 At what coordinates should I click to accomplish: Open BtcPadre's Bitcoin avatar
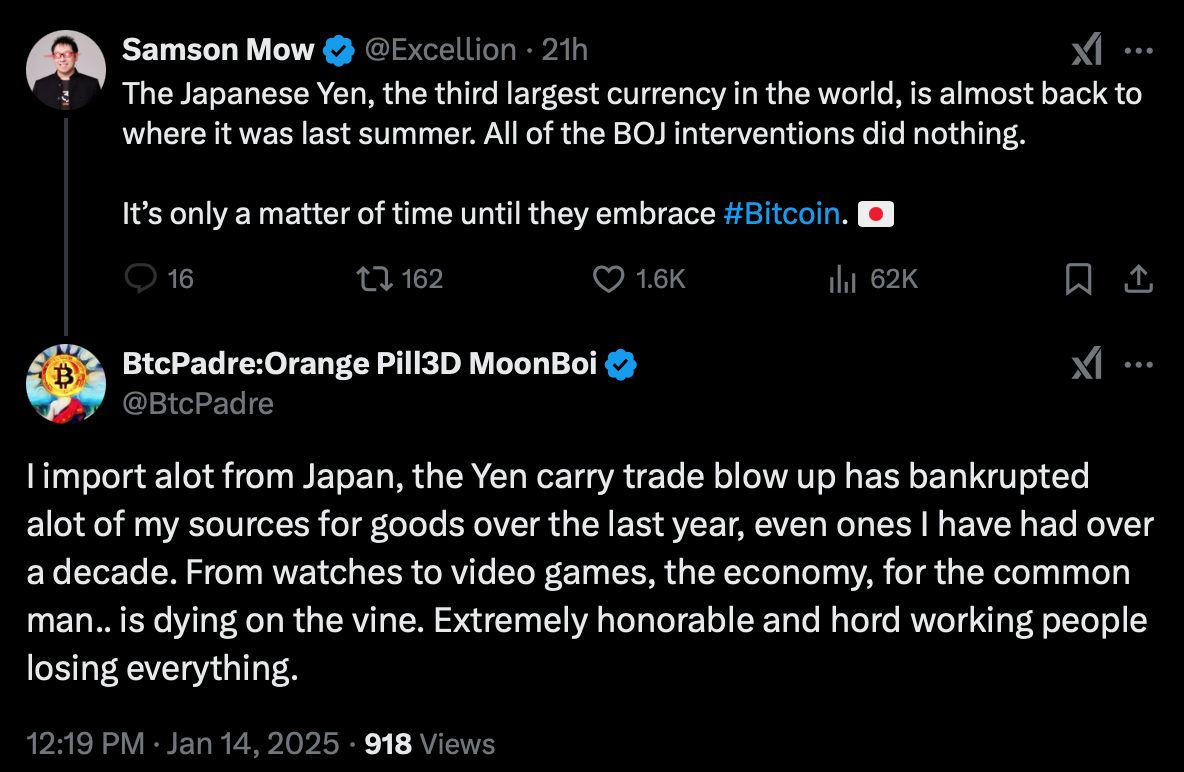point(66,383)
